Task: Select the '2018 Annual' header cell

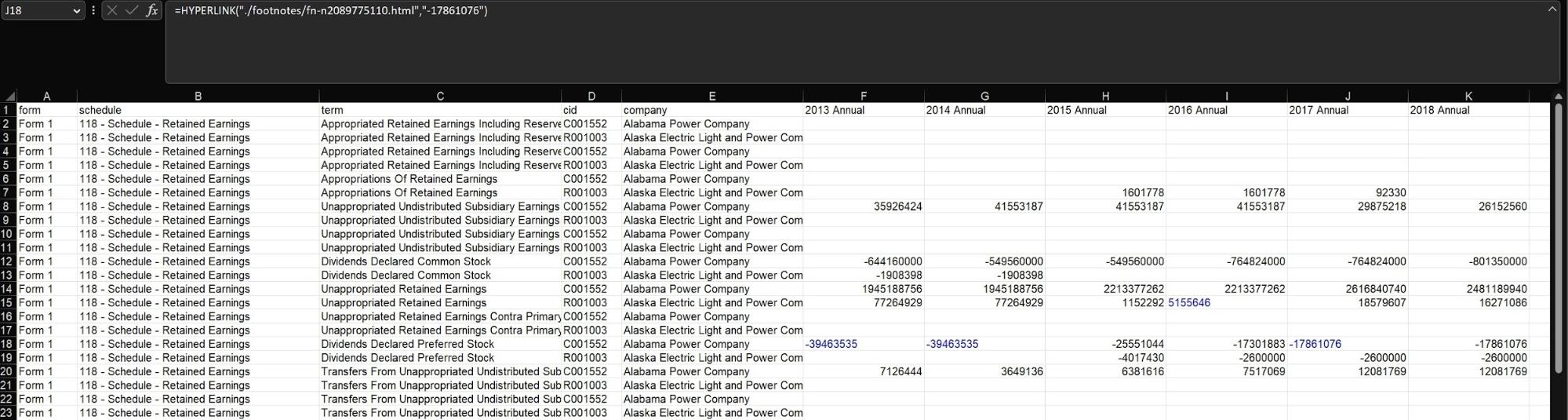Action: 1468,110
